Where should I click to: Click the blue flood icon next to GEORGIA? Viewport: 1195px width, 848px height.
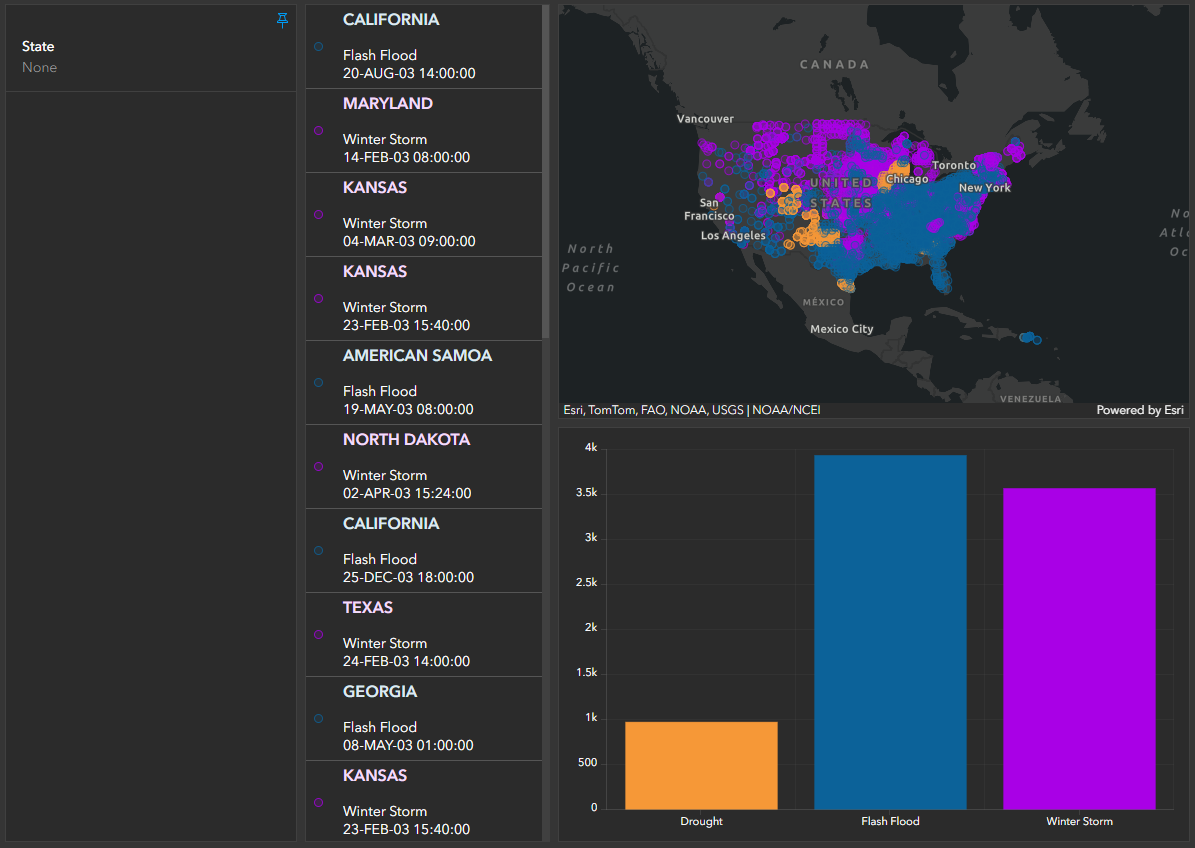click(319, 718)
